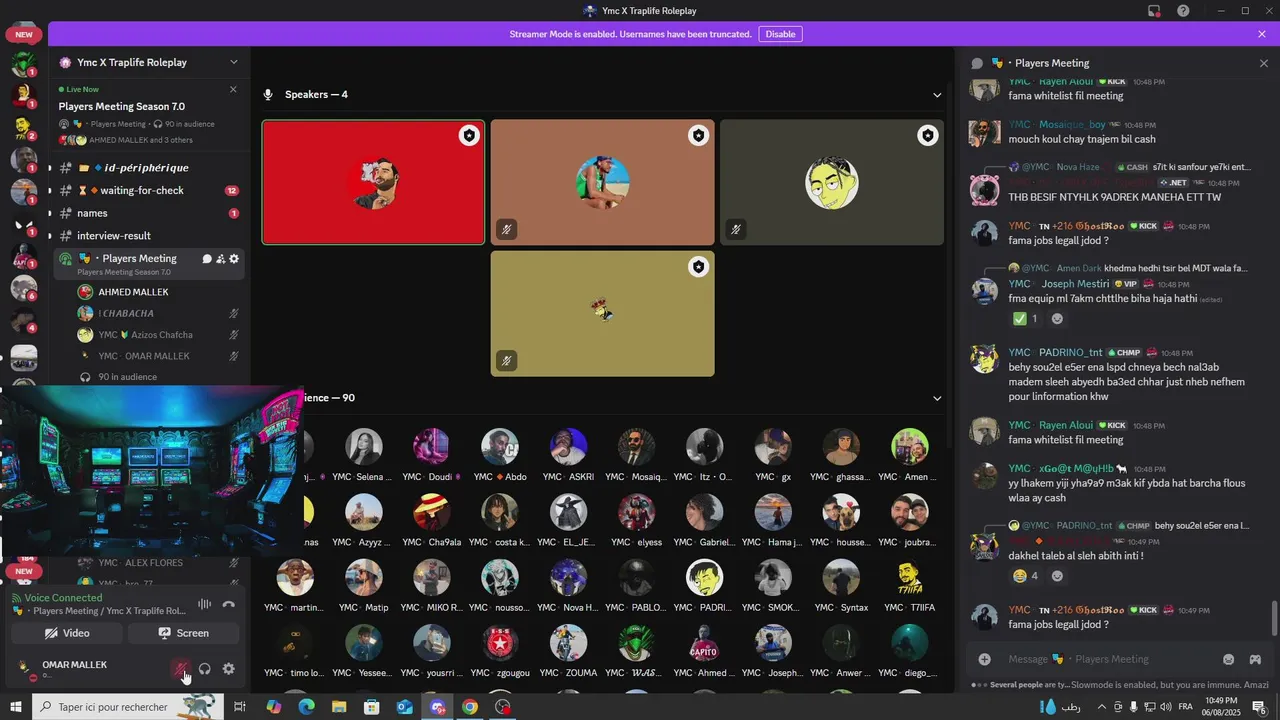The width and height of the screenshot is (1280, 720).
Task: Click checkmark reaction on Joseph Mestiri's message
Action: pyautogui.click(x=1025, y=319)
